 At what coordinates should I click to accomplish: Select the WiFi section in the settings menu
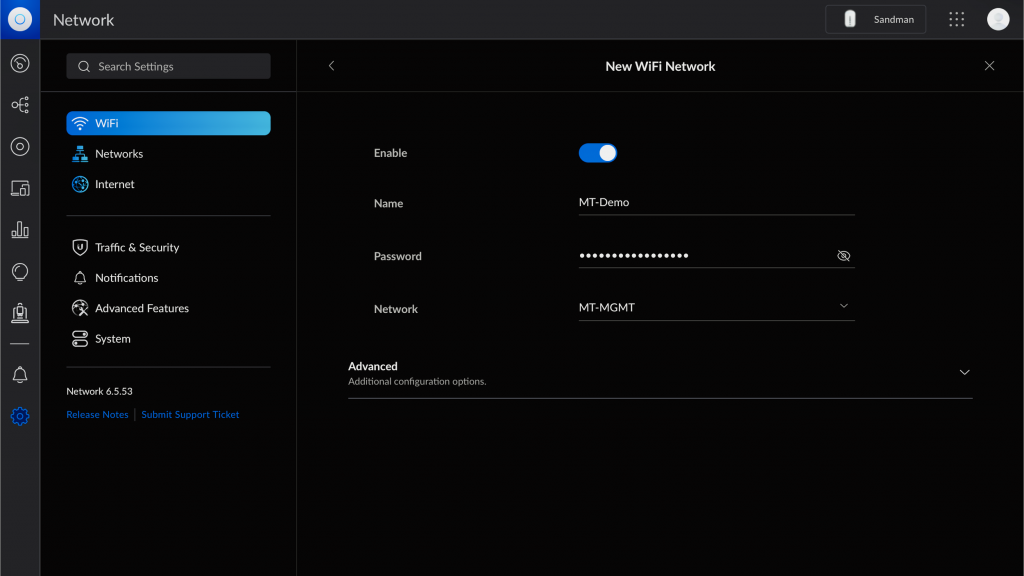click(x=168, y=123)
